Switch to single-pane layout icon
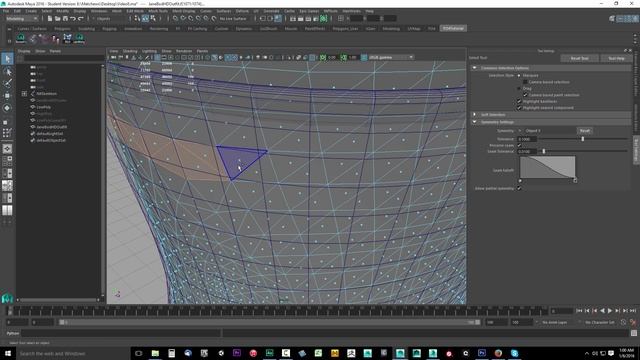 coord(7,149)
